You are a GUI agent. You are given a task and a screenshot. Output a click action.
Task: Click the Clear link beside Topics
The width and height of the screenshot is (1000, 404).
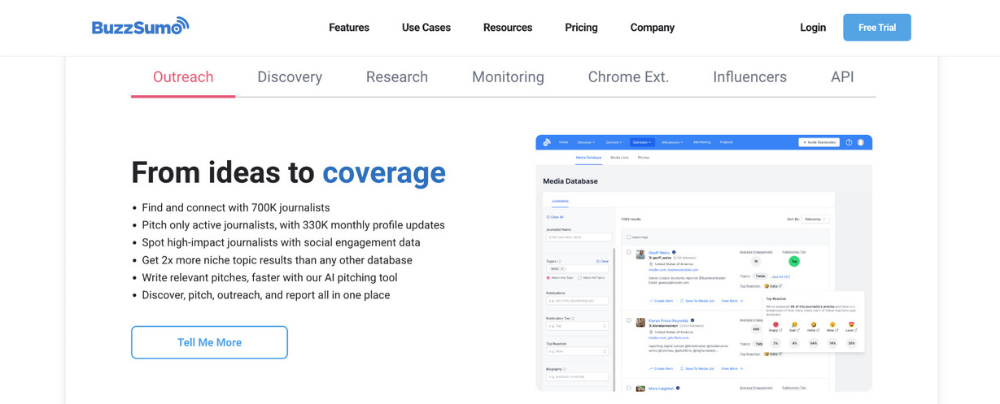click(602, 261)
